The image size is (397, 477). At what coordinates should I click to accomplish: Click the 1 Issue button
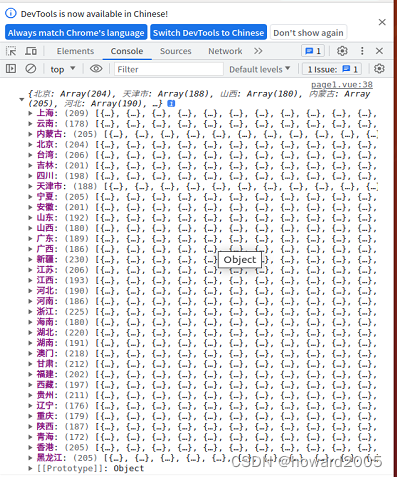(332, 69)
